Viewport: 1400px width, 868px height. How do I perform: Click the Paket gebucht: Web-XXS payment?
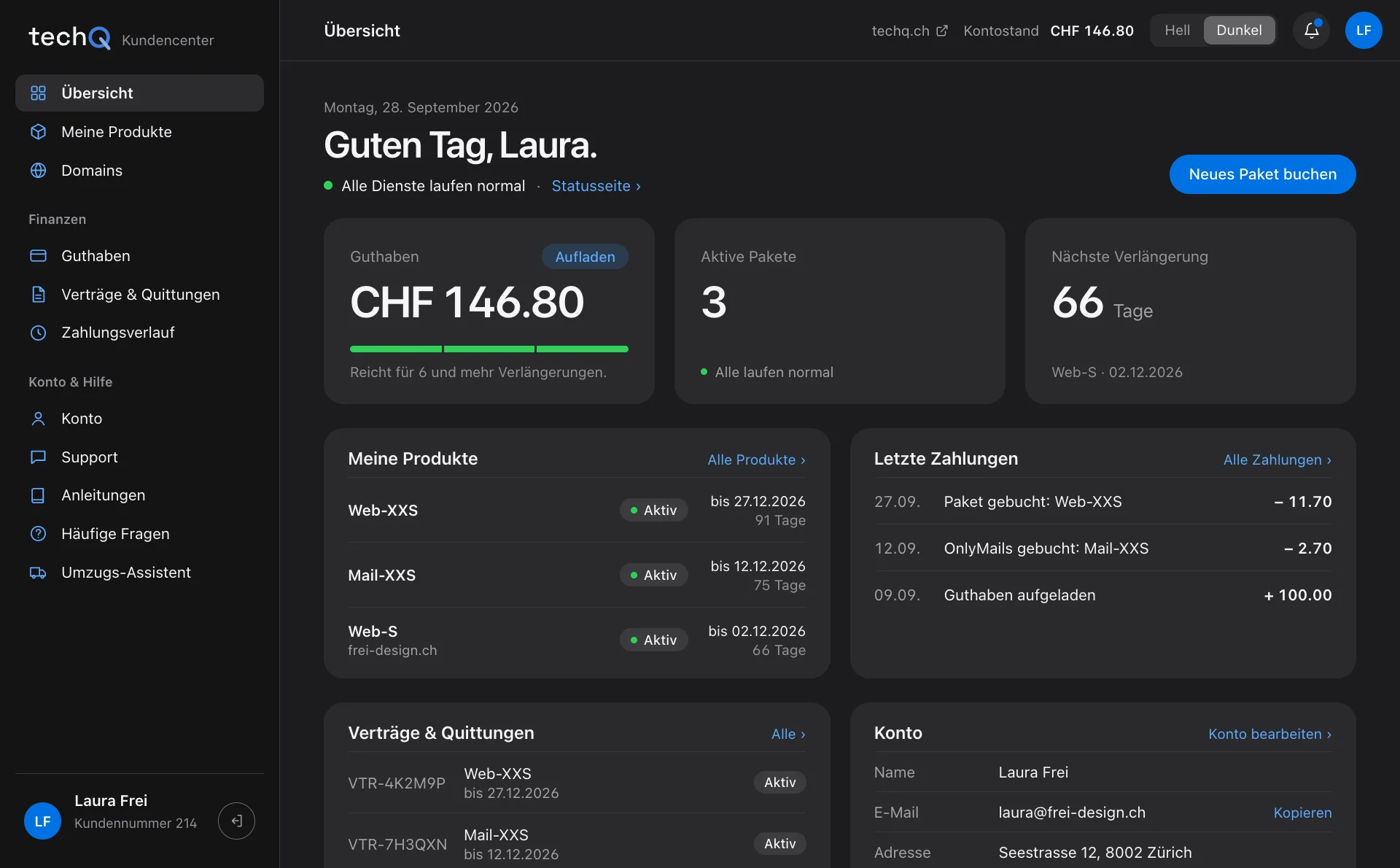(x=1102, y=502)
